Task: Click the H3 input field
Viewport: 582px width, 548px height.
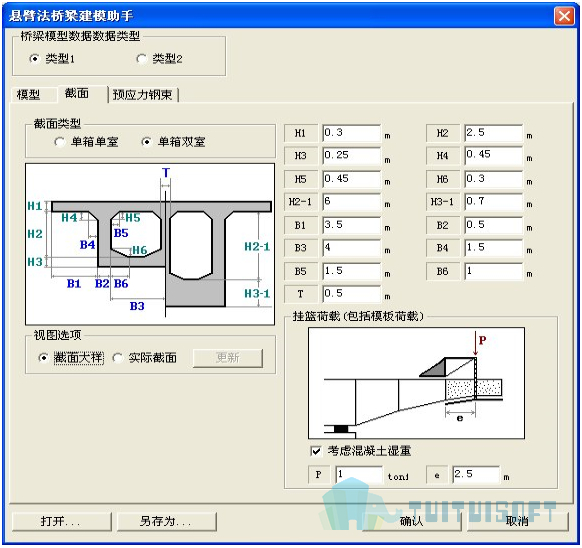Action: (352, 156)
